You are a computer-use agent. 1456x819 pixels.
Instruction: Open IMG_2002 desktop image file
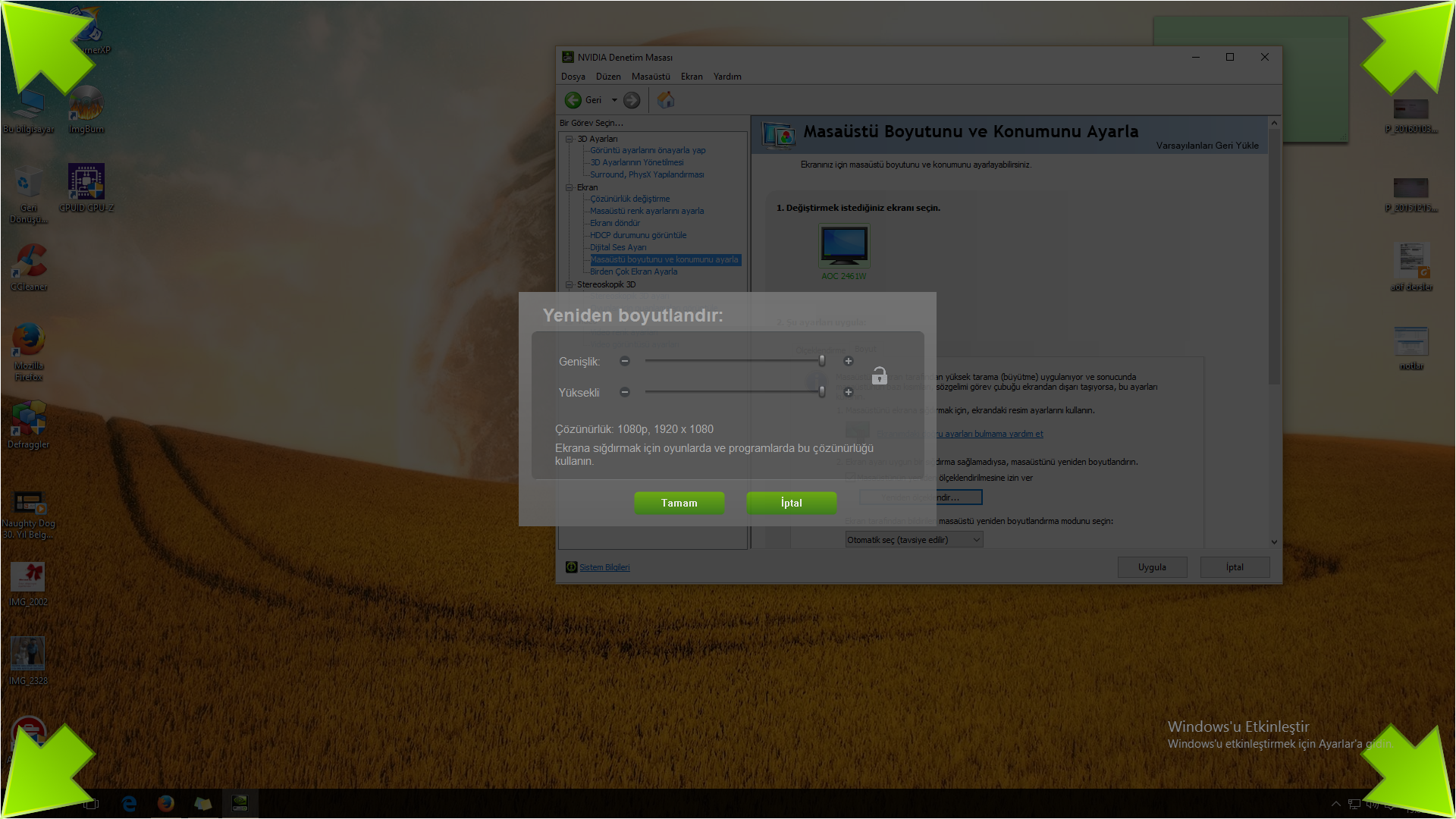[x=29, y=584]
